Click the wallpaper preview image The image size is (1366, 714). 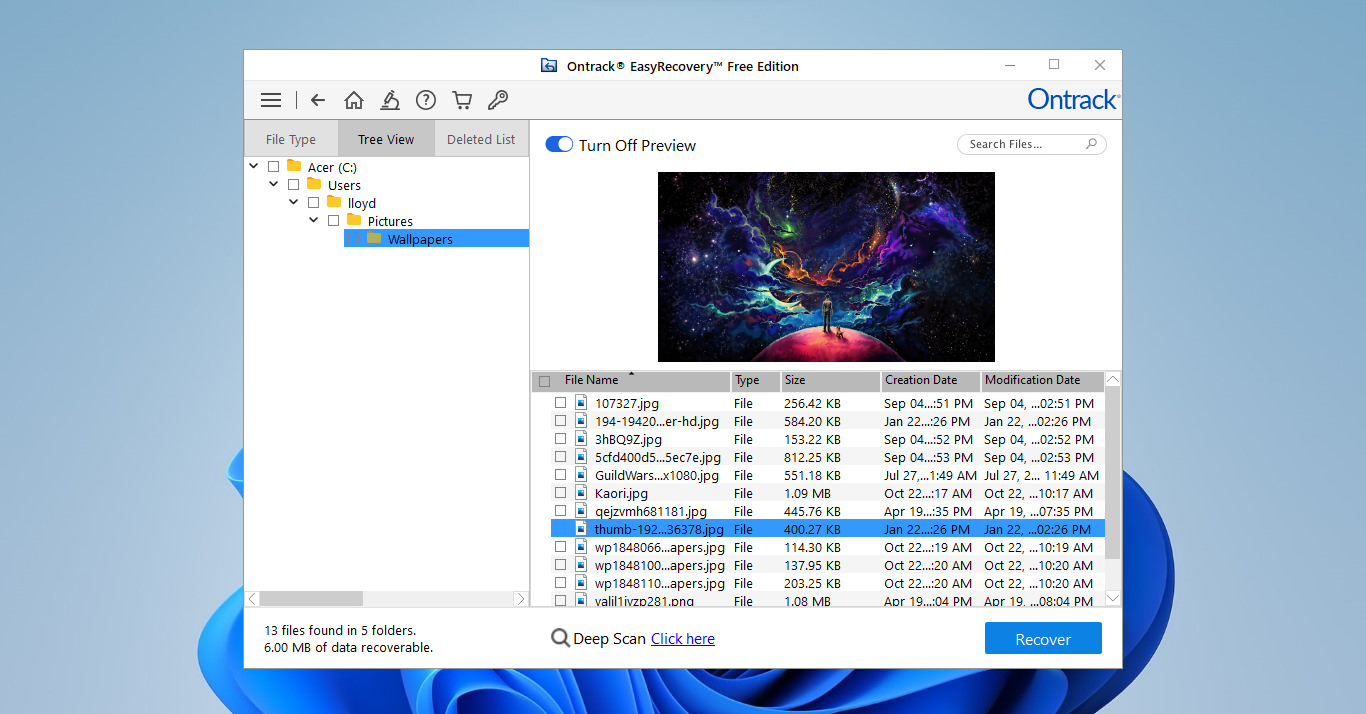tap(826, 266)
